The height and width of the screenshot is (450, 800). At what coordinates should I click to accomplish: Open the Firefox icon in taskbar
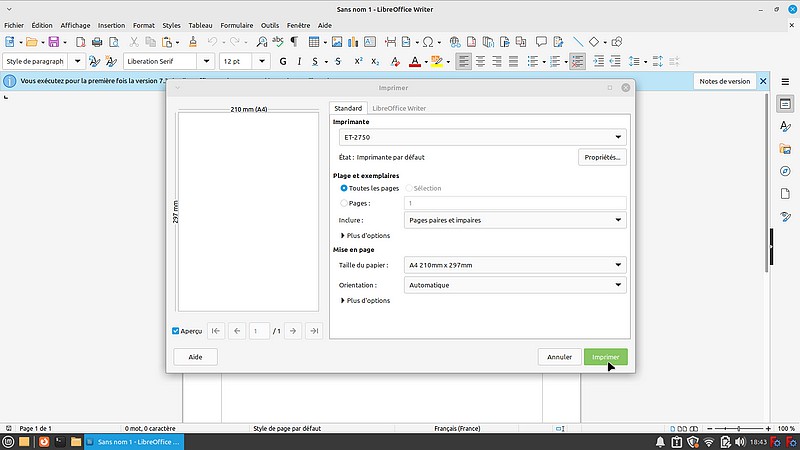44,442
